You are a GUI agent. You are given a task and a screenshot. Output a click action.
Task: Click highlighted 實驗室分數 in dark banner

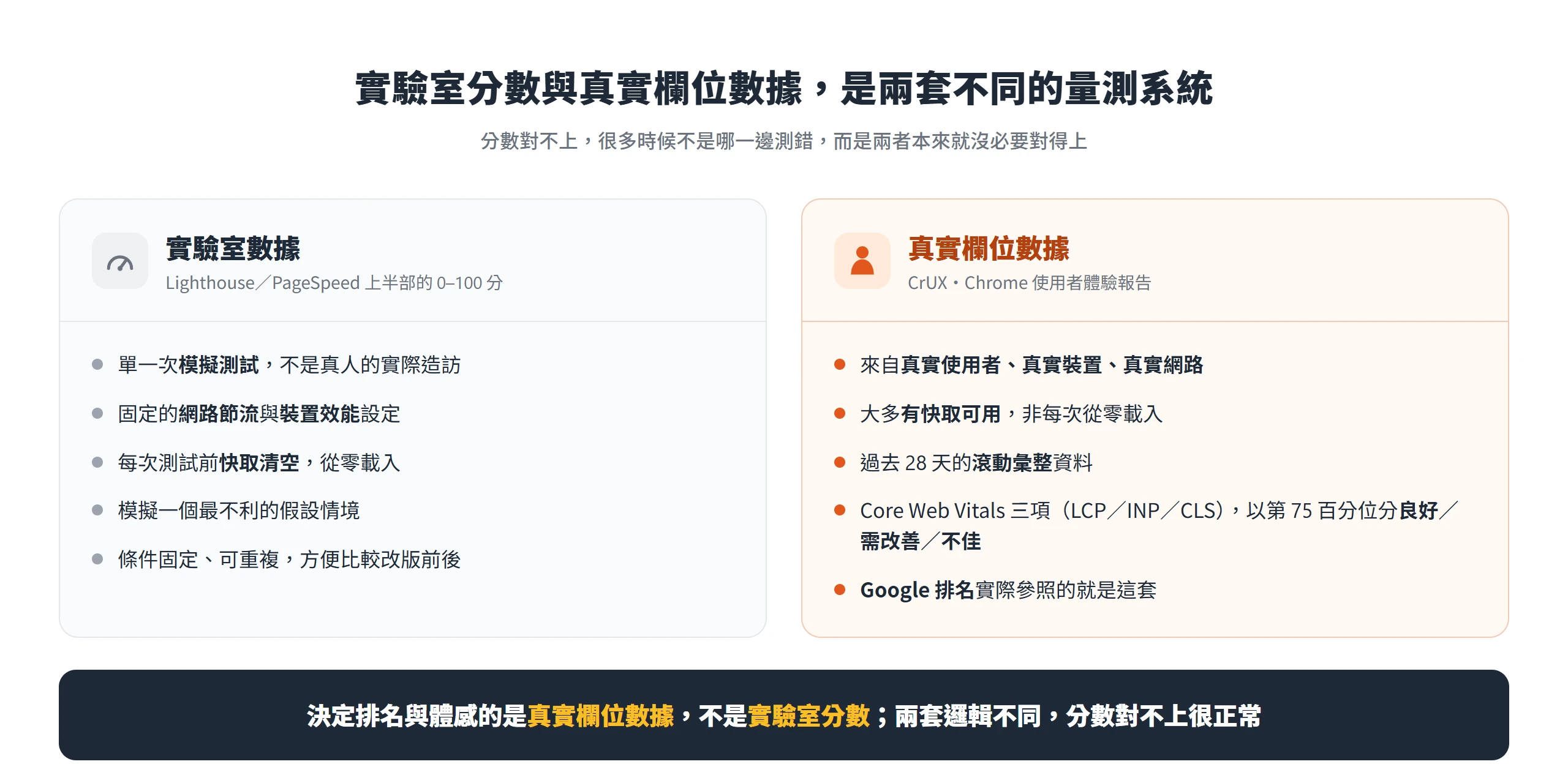click(x=809, y=716)
